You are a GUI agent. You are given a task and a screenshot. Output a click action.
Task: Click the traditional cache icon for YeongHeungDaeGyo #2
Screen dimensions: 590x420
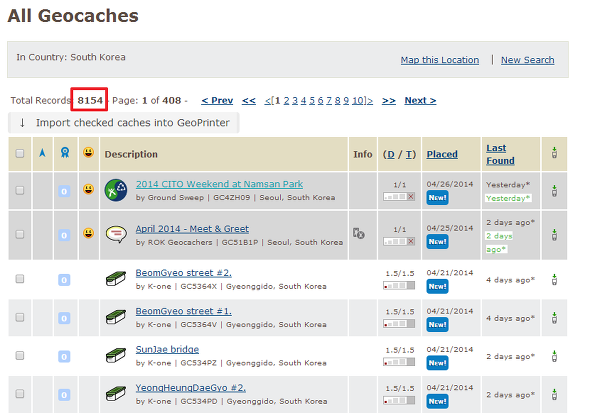[x=116, y=394]
